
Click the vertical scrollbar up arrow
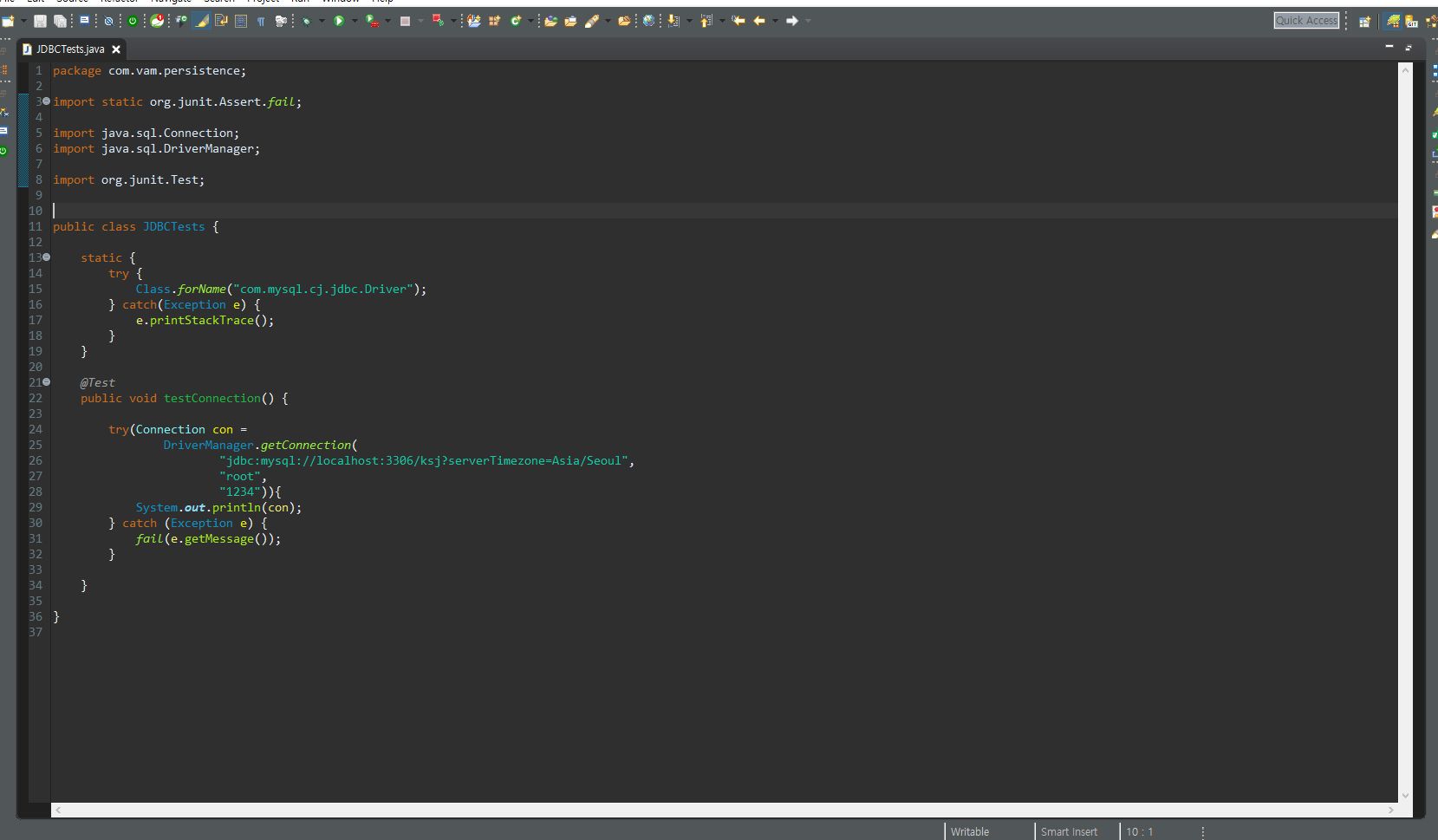click(1405, 69)
